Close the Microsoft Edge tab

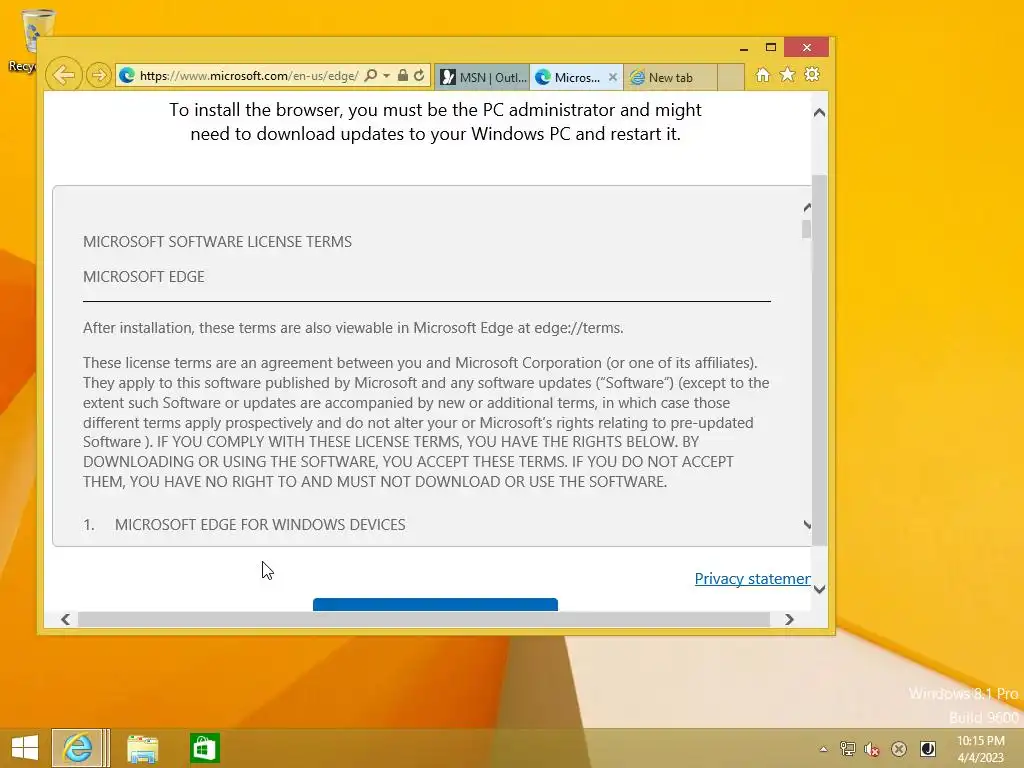coord(613,77)
